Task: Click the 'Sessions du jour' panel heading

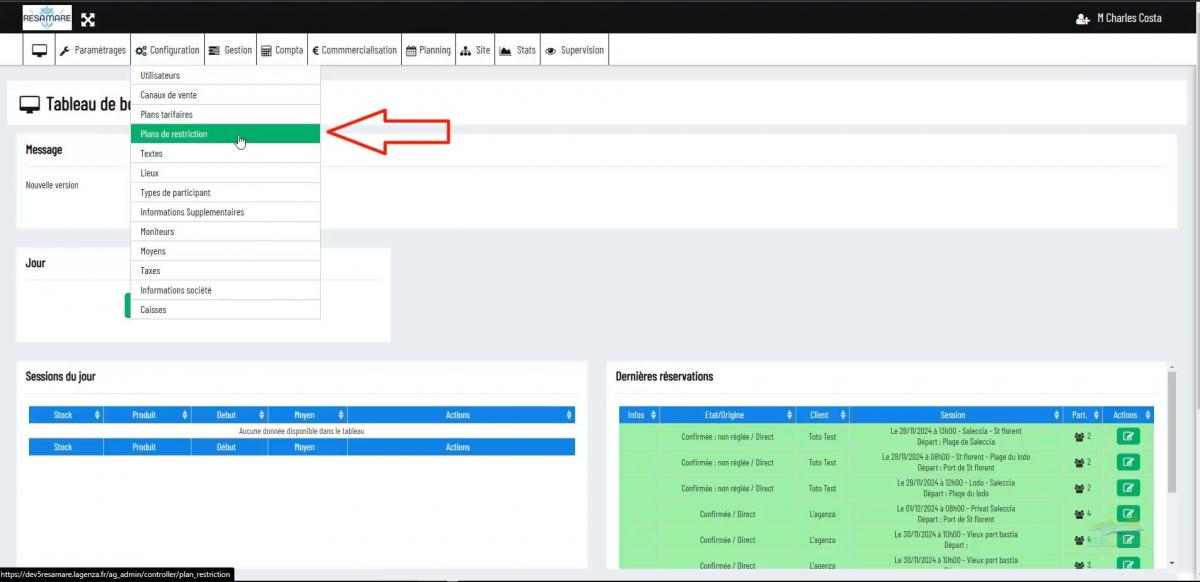Action: (x=61, y=376)
